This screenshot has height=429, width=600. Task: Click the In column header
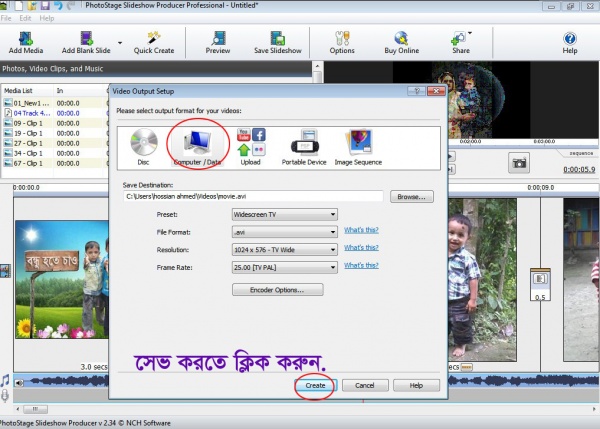click(80, 91)
